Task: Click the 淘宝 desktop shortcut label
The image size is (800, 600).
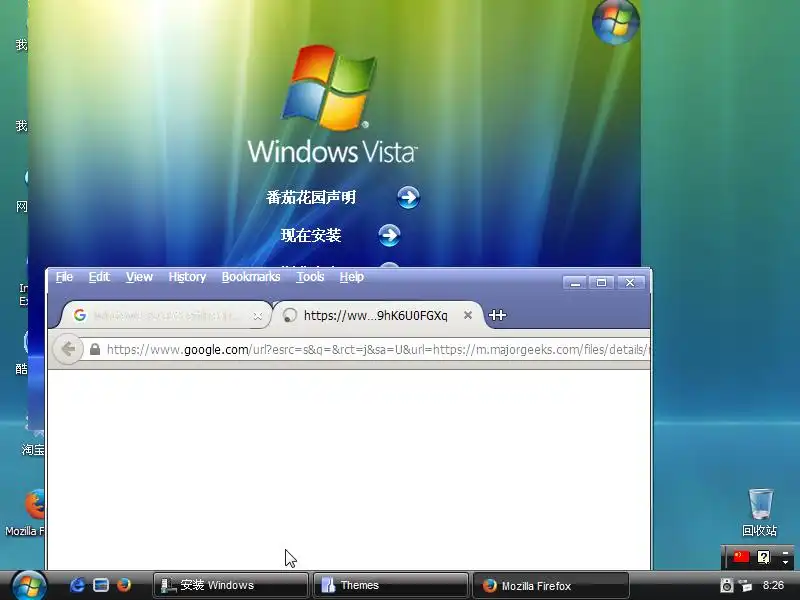Action: point(33,449)
